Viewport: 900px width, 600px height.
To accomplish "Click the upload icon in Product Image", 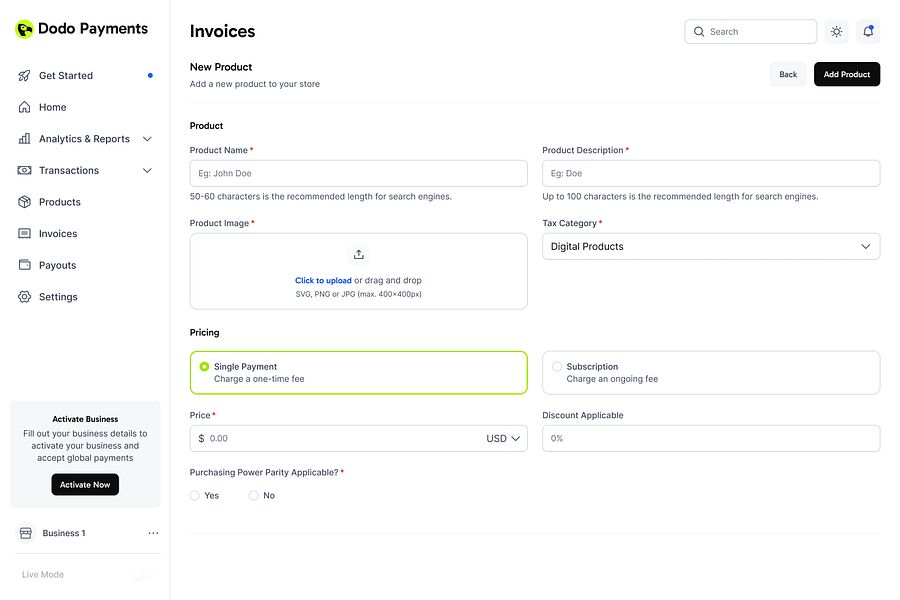I will pyautogui.click(x=359, y=255).
